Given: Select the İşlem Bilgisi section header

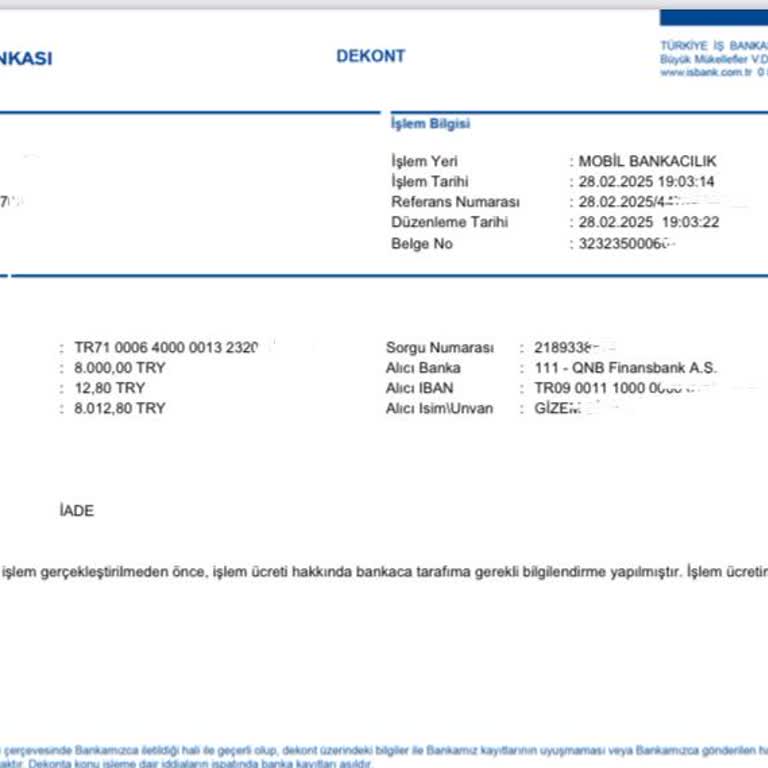Looking at the screenshot, I should point(431,123).
